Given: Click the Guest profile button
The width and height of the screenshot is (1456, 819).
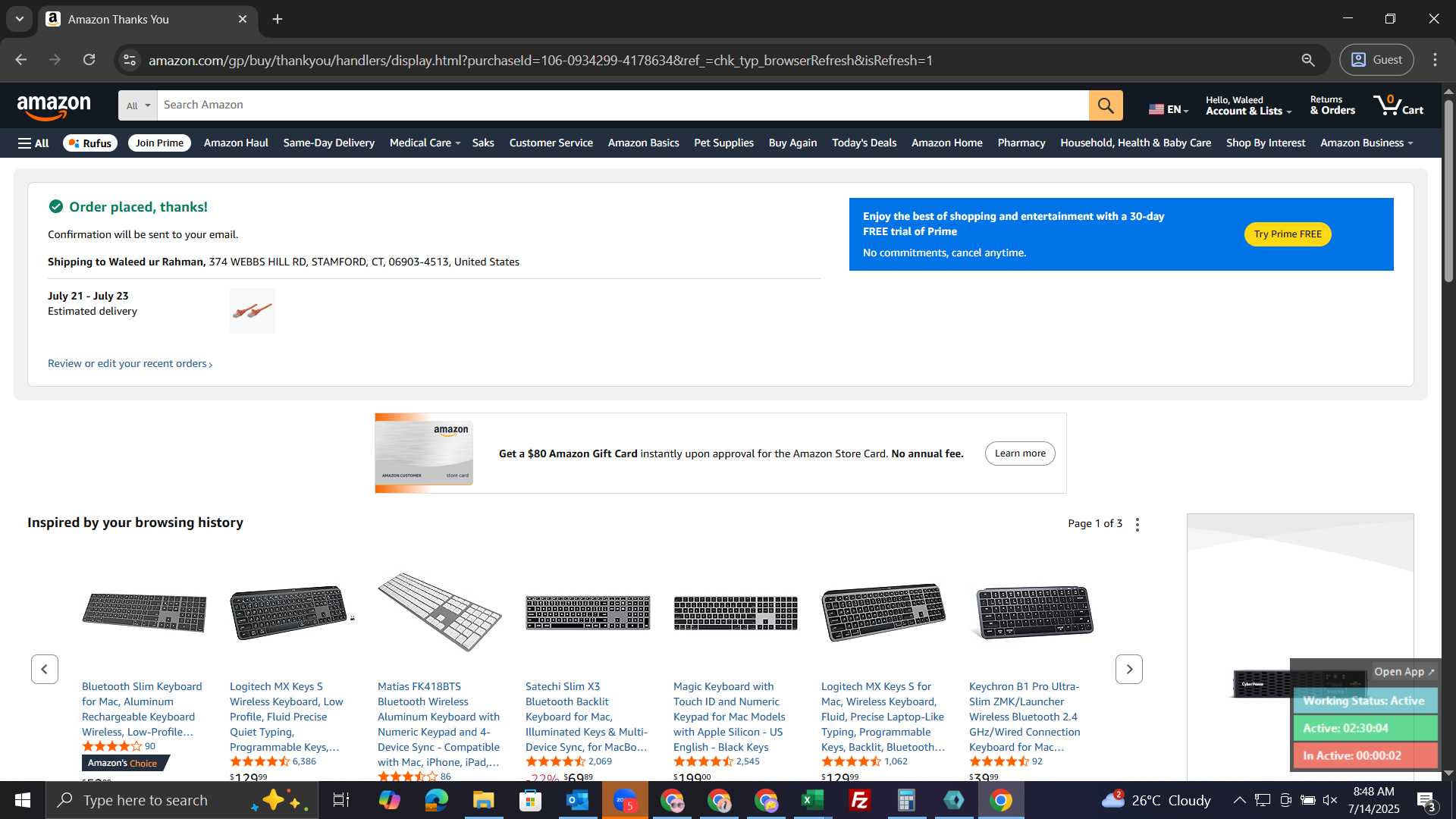Looking at the screenshot, I should pyautogui.click(x=1376, y=60).
